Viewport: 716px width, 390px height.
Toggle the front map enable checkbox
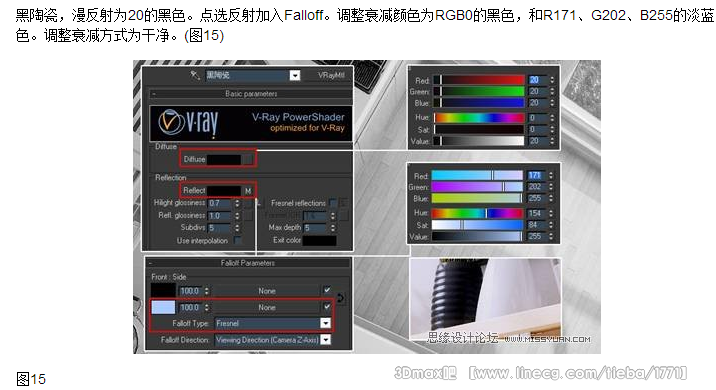(327, 290)
